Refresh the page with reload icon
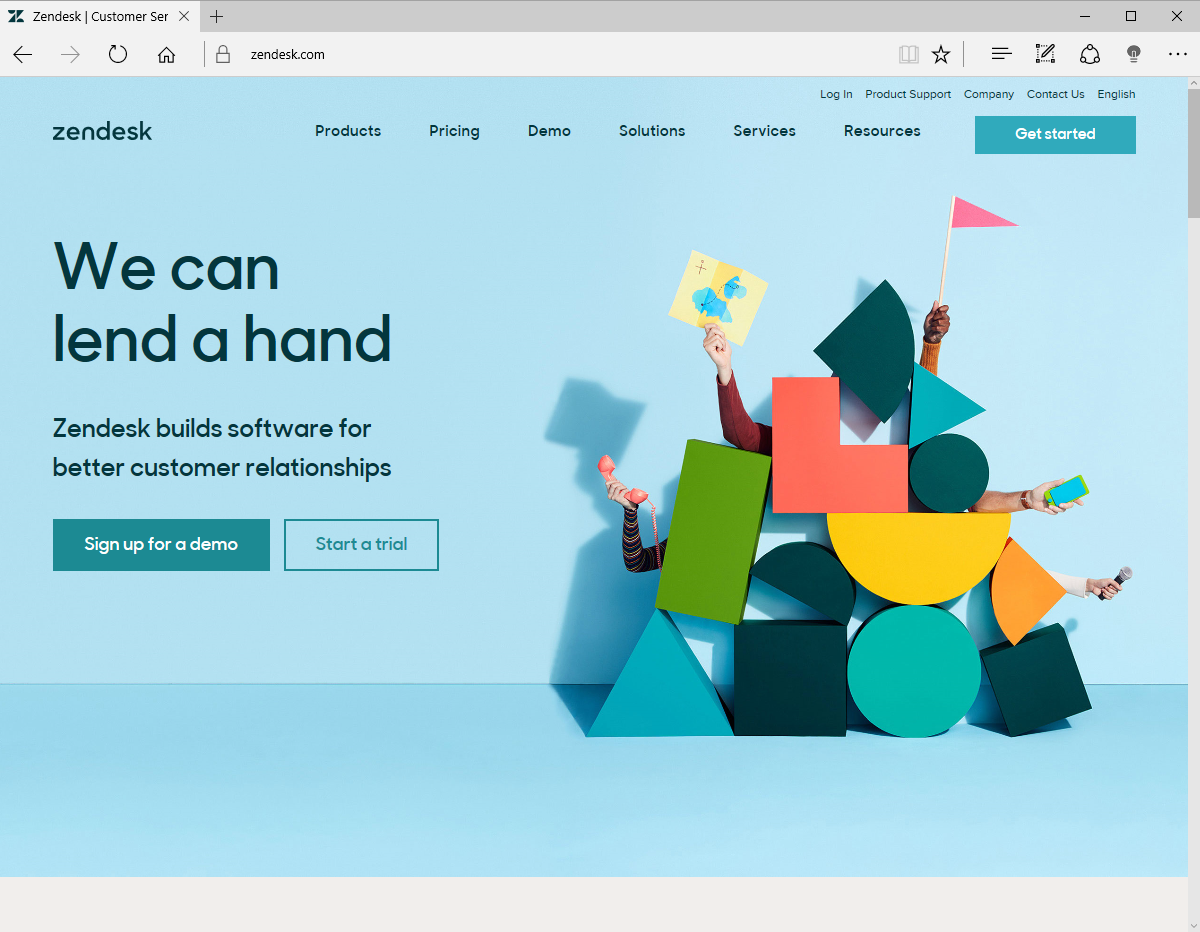The image size is (1200, 932). [x=118, y=54]
